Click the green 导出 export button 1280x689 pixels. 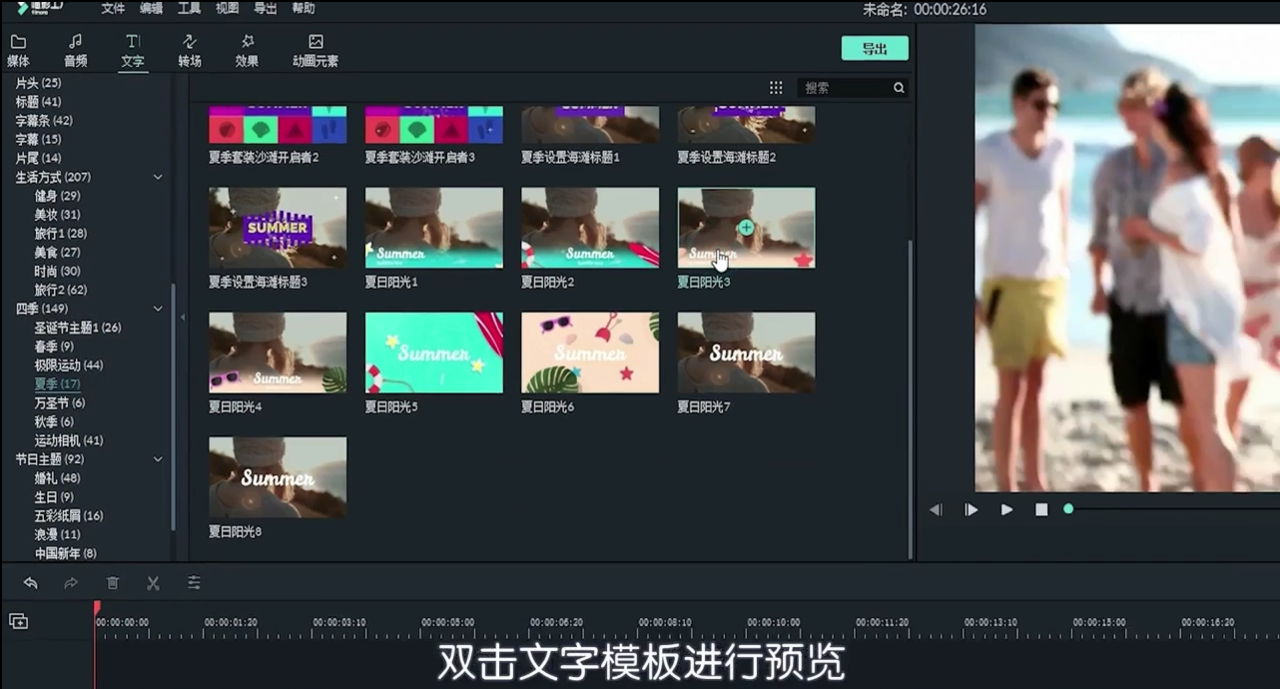point(874,47)
